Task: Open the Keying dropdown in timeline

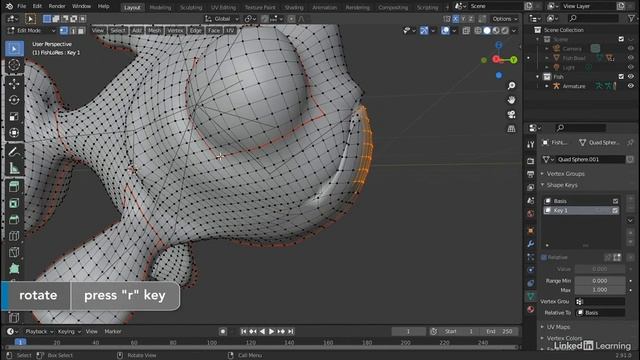Action: pyautogui.click(x=69, y=332)
